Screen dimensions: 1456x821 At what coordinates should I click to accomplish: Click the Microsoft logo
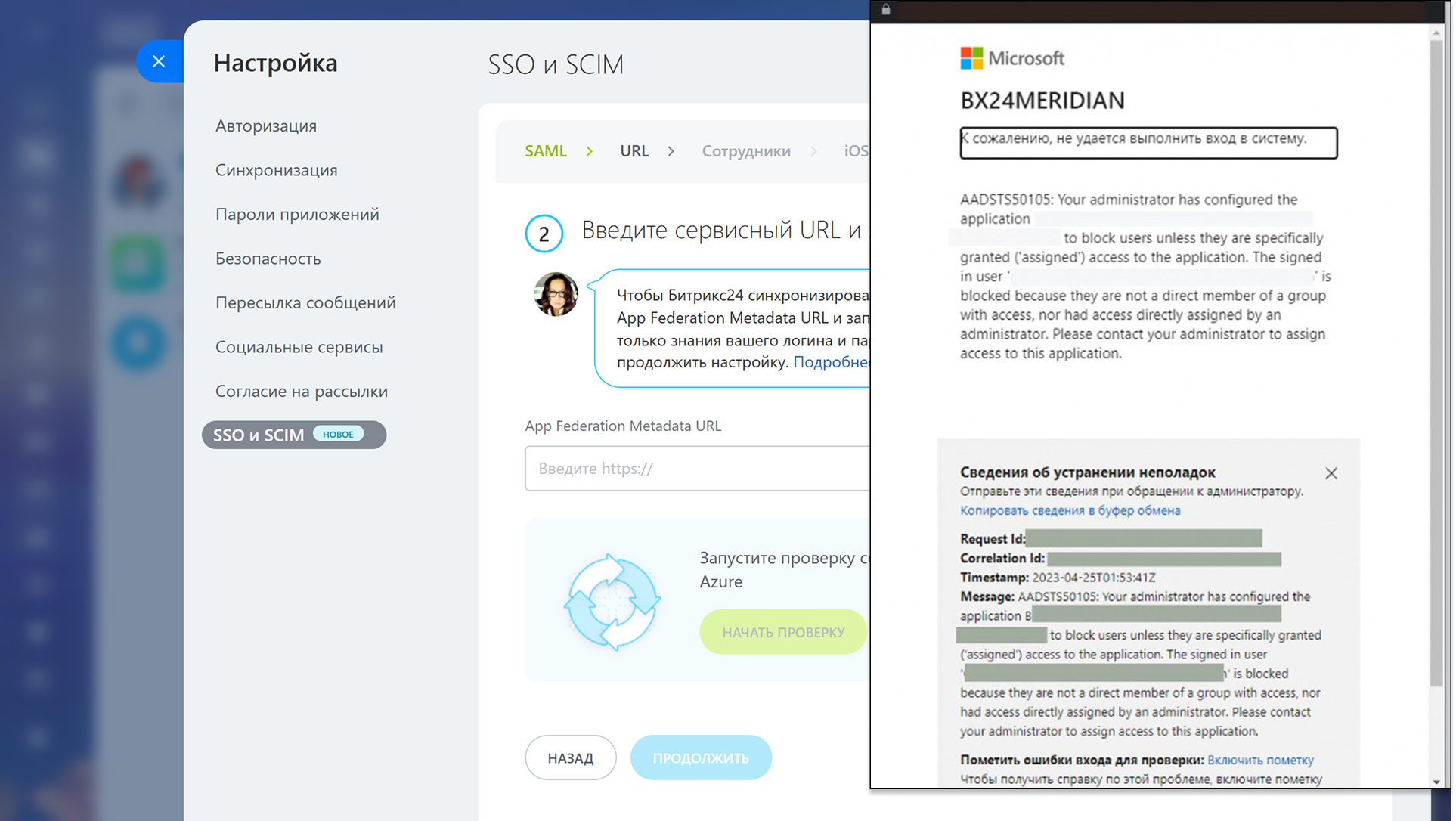(x=1012, y=58)
